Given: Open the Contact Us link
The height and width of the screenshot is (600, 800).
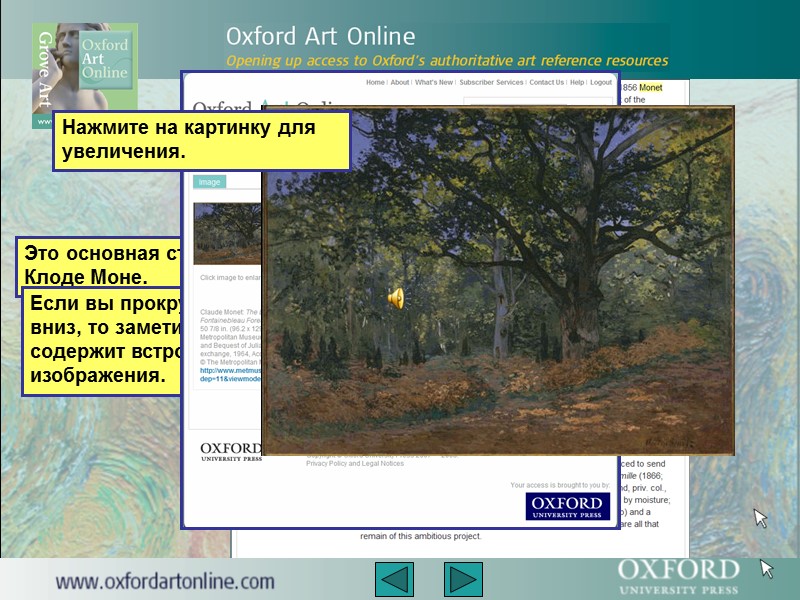Looking at the screenshot, I should (546, 82).
